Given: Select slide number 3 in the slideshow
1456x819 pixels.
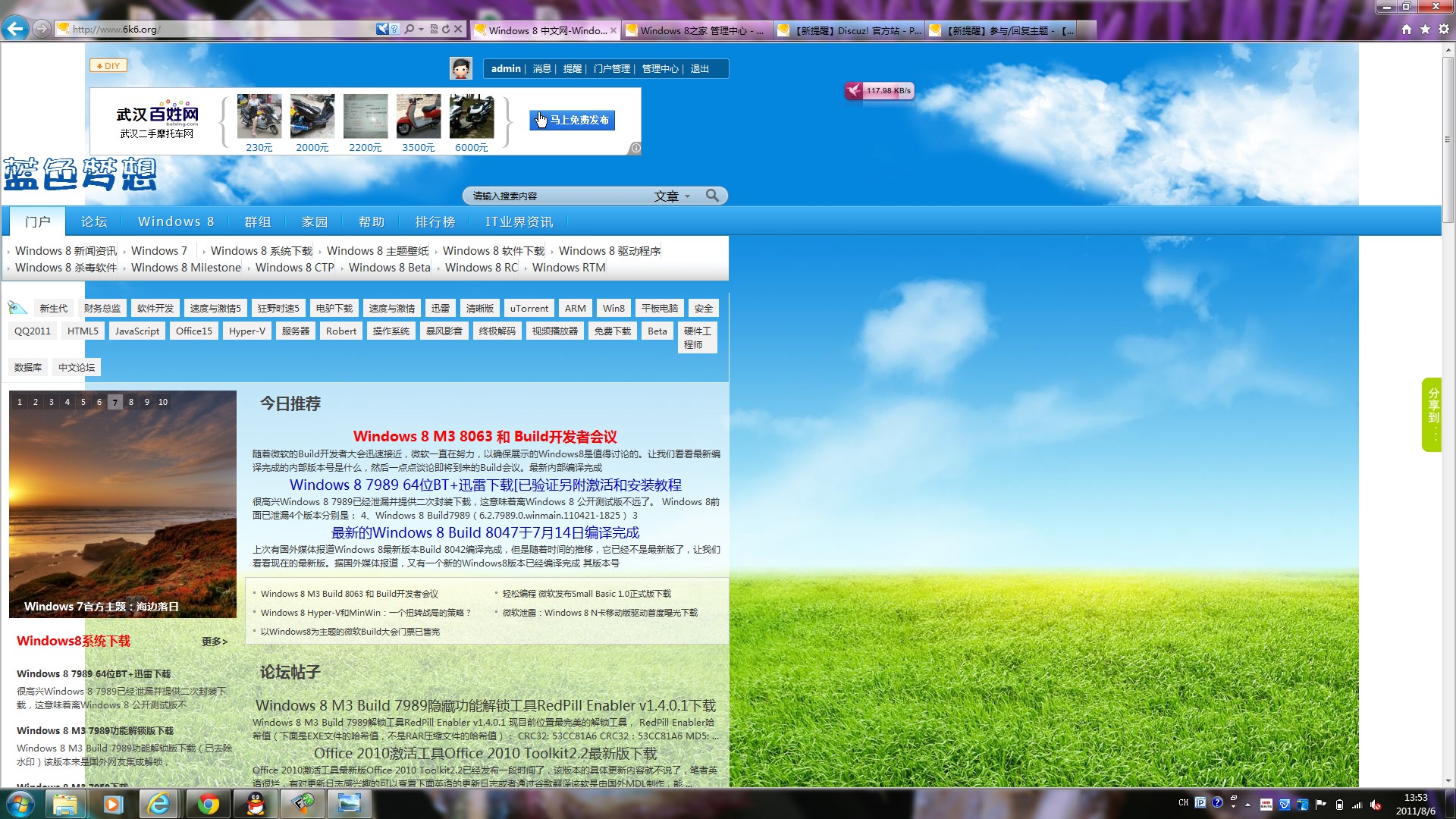Looking at the screenshot, I should point(52,402).
